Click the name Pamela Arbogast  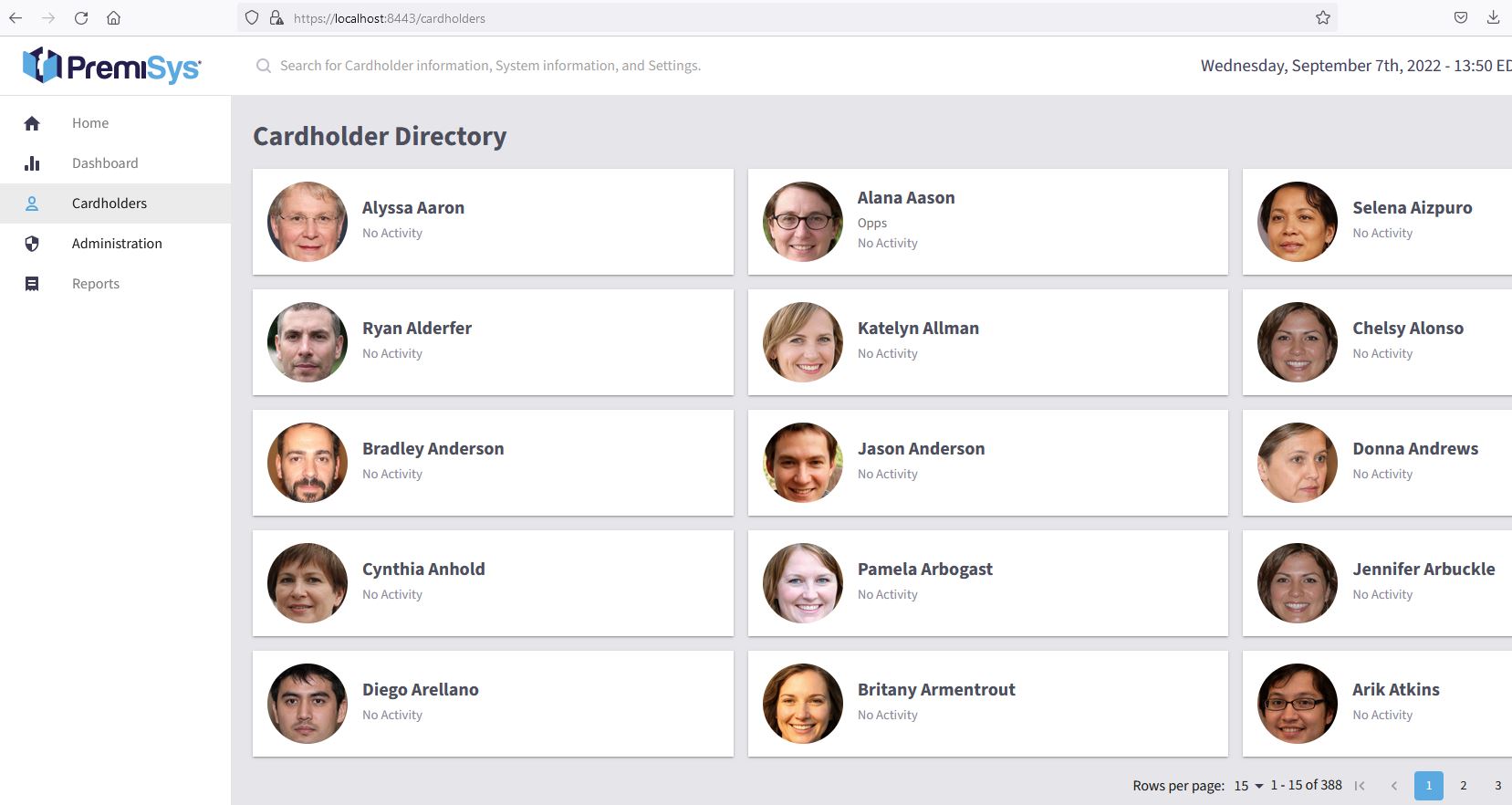(x=925, y=570)
